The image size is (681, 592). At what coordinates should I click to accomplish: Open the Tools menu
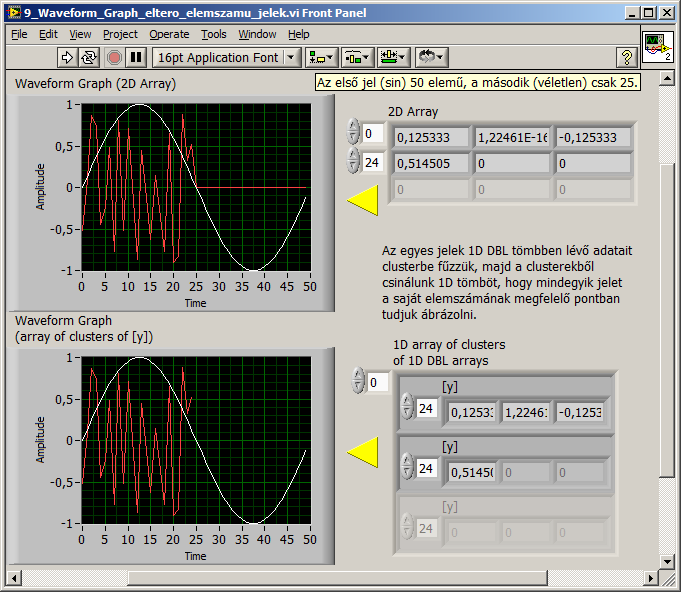pyautogui.click(x=214, y=34)
